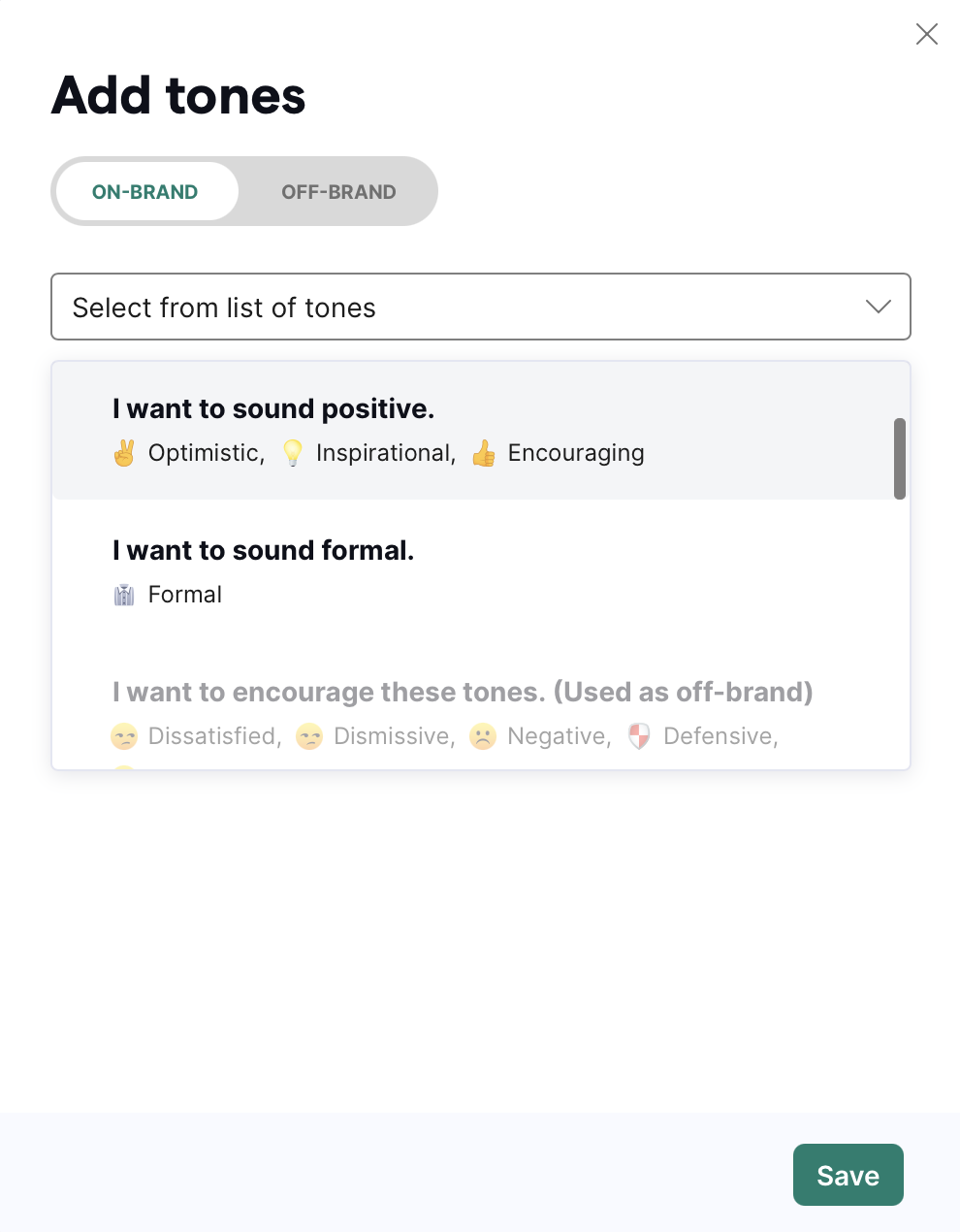Click the Formal suit emoji icon
The height and width of the screenshot is (1232, 960).
pos(124,595)
